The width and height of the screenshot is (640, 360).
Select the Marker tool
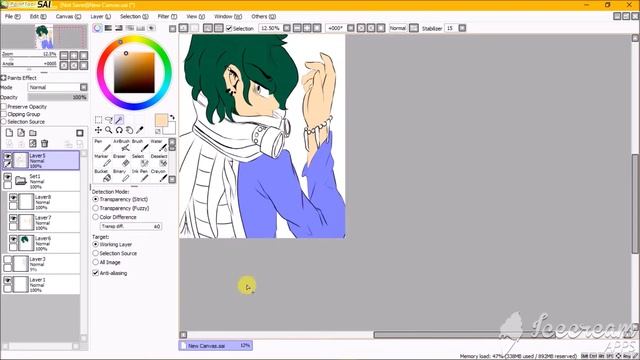coord(102,160)
